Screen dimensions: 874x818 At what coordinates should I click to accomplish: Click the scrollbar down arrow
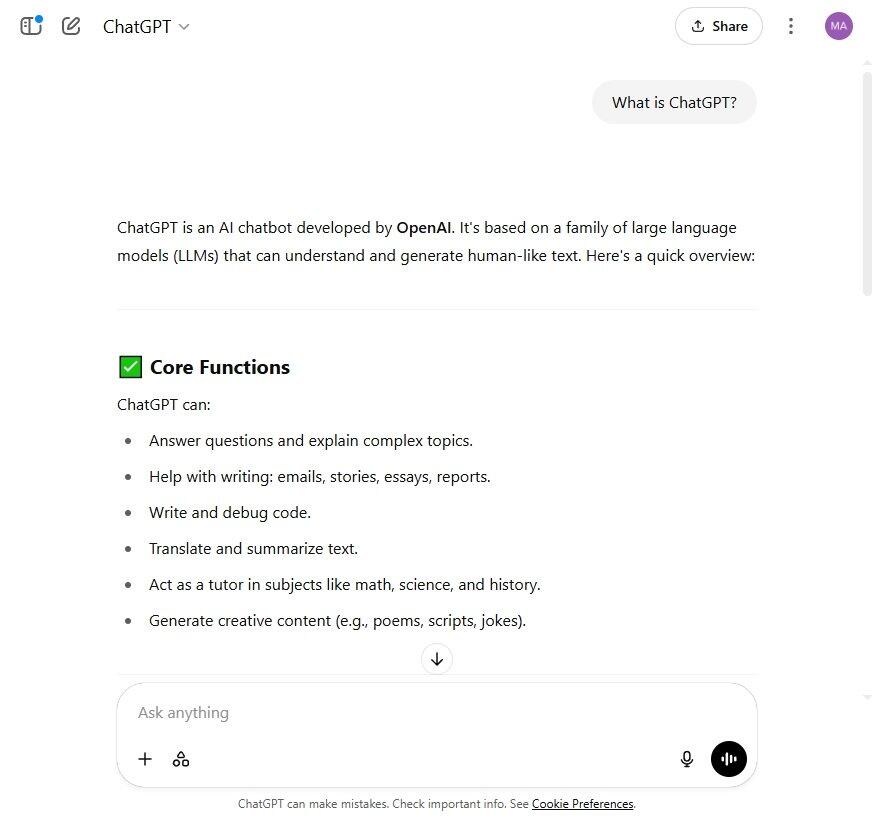tap(867, 696)
